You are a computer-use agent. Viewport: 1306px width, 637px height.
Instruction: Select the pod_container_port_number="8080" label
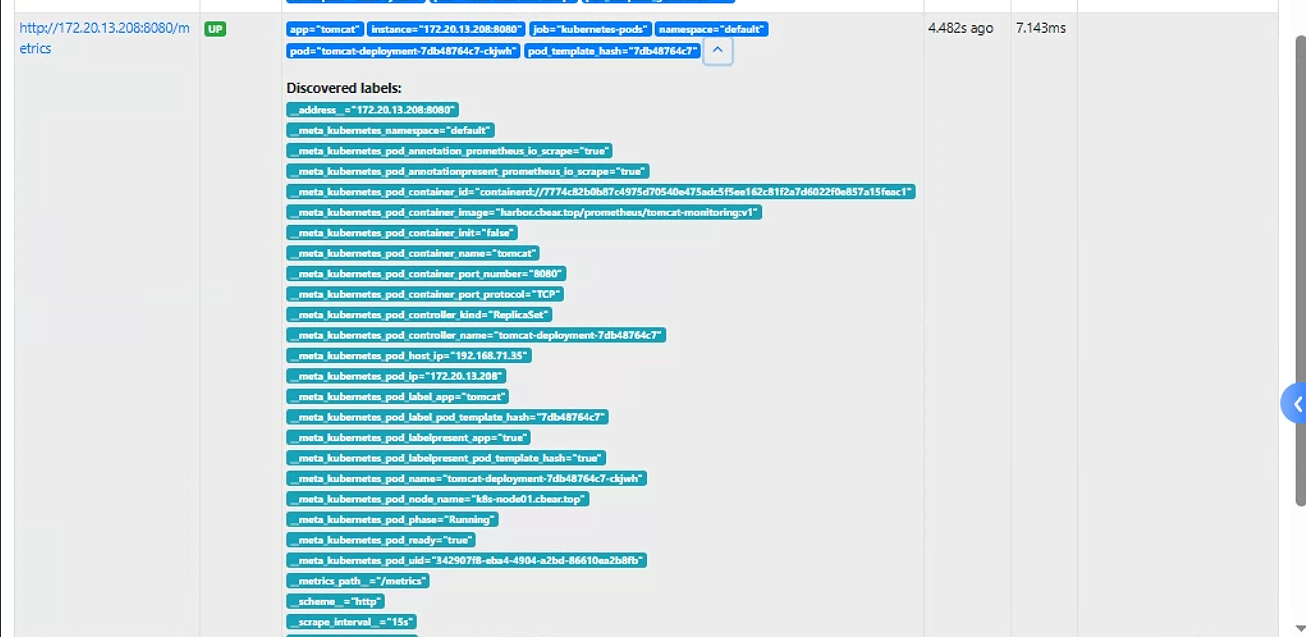(427, 274)
